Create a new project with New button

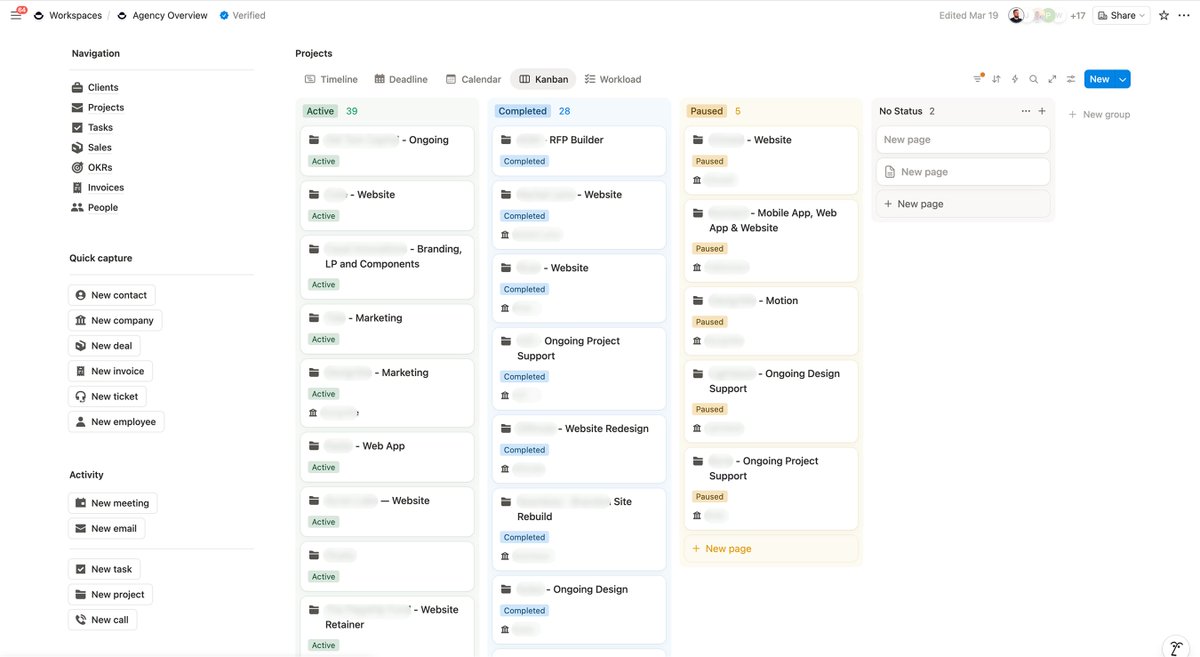point(1100,79)
